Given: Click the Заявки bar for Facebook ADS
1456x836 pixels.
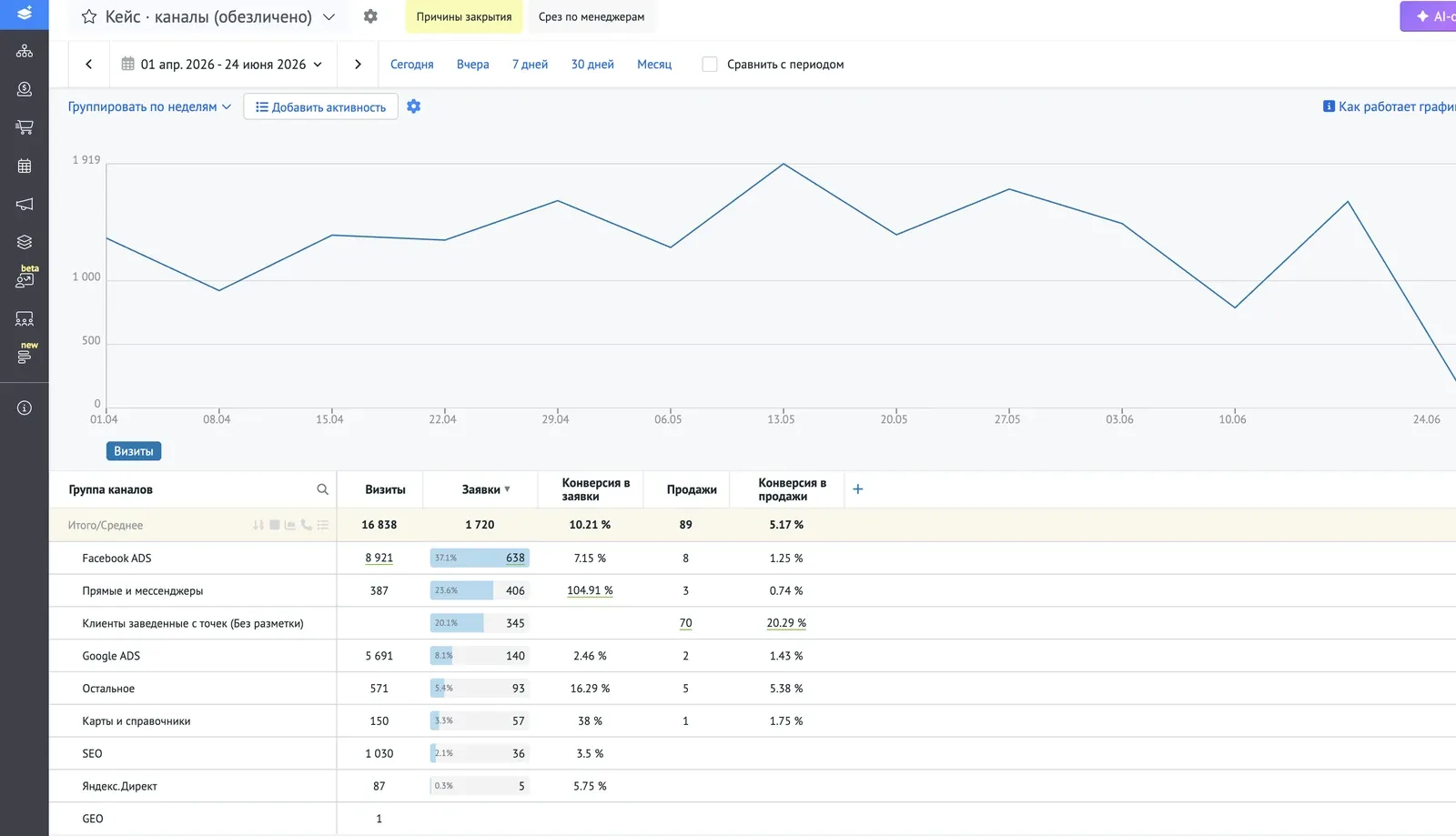Looking at the screenshot, I should click(x=480, y=558).
